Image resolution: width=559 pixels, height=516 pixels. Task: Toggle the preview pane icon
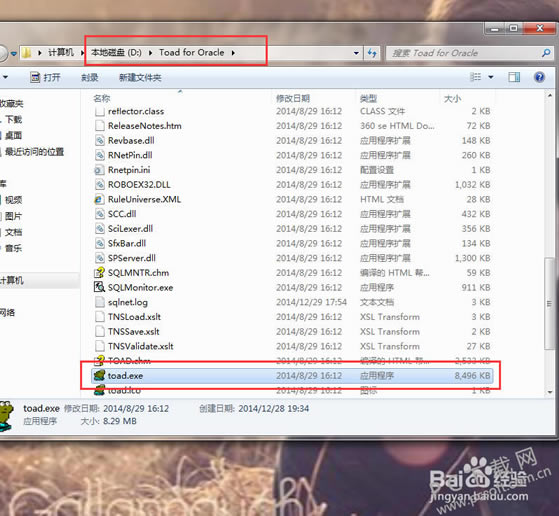click(514, 77)
